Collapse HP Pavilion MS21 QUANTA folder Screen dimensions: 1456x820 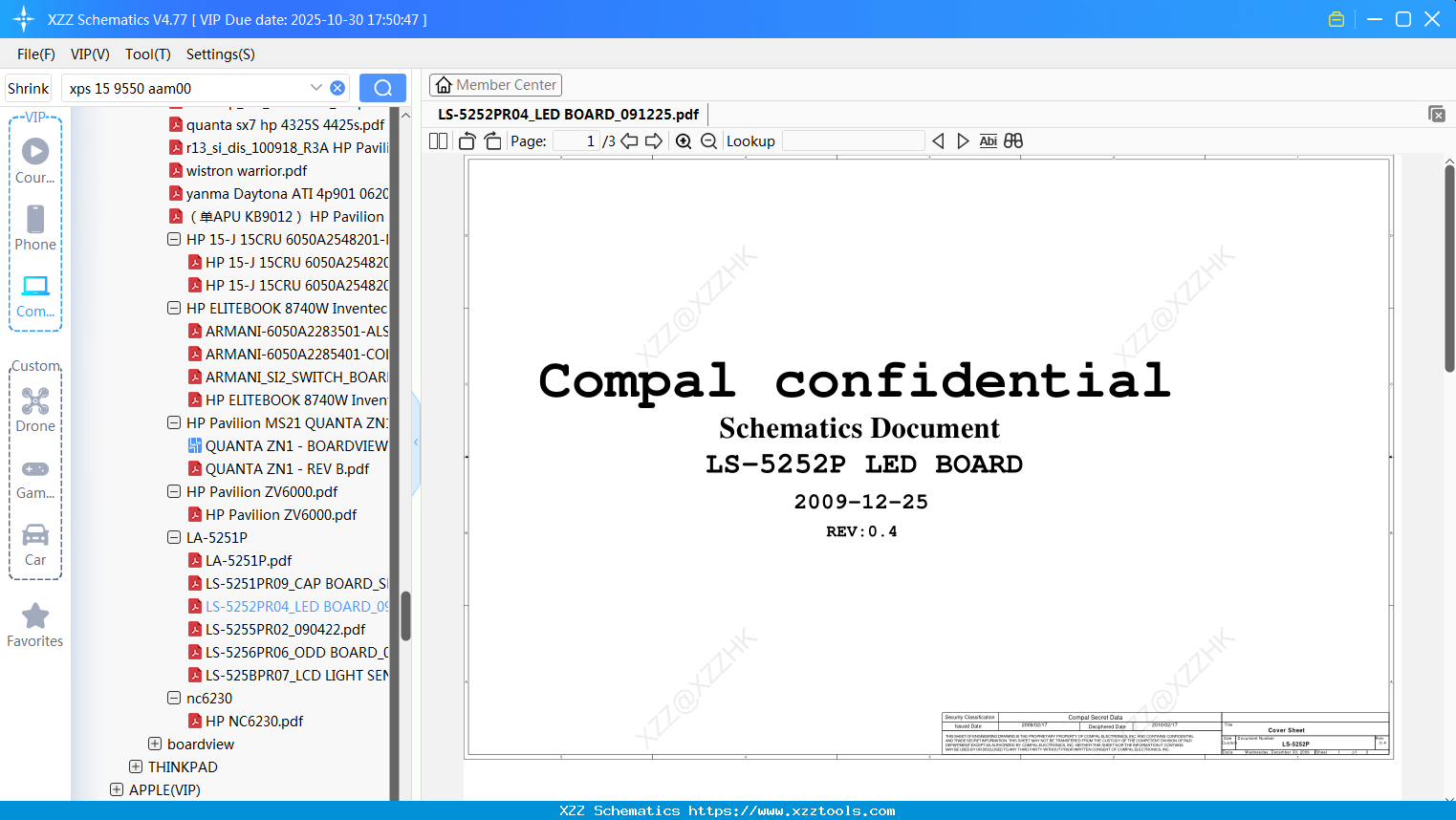[174, 422]
